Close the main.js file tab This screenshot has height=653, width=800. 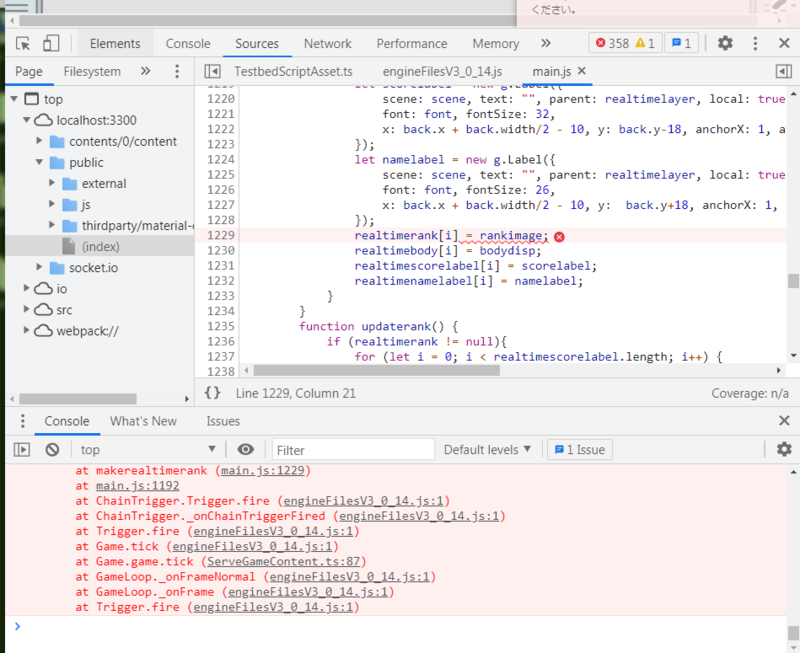[x=582, y=71]
